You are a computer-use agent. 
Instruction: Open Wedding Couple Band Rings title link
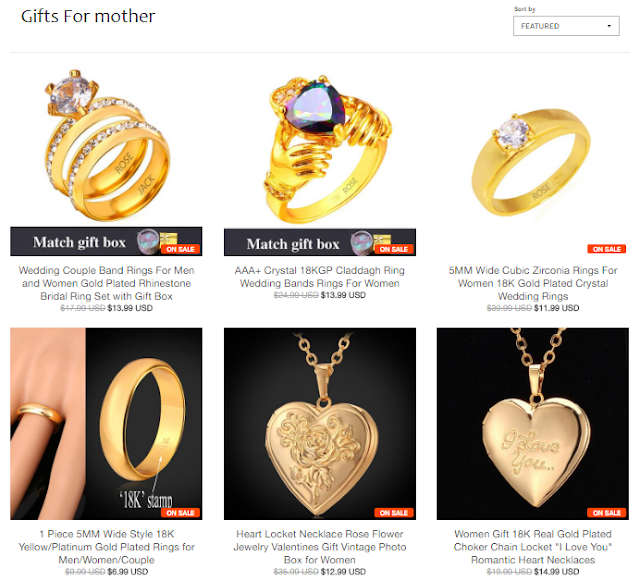coord(106,283)
